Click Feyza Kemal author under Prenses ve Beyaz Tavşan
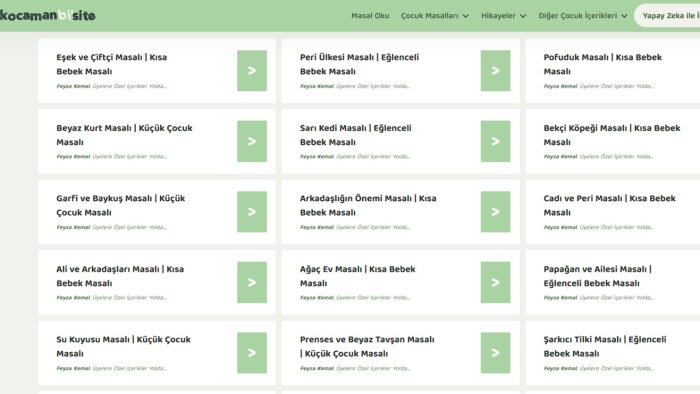 (x=317, y=369)
